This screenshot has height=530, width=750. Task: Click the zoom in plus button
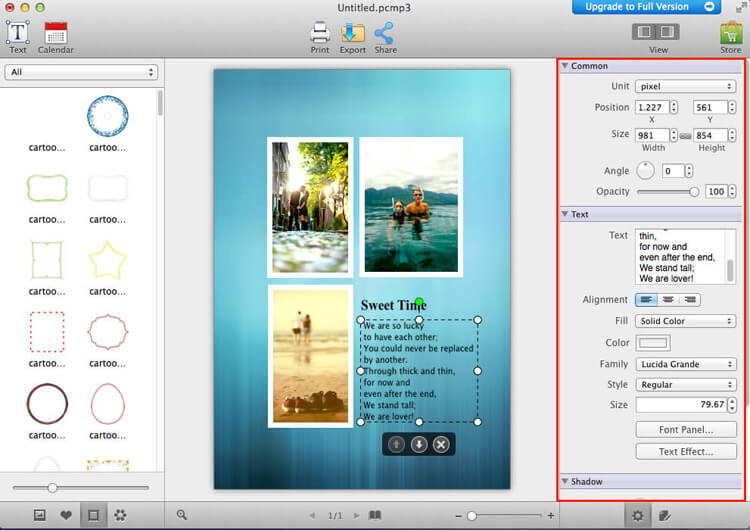tap(551, 516)
